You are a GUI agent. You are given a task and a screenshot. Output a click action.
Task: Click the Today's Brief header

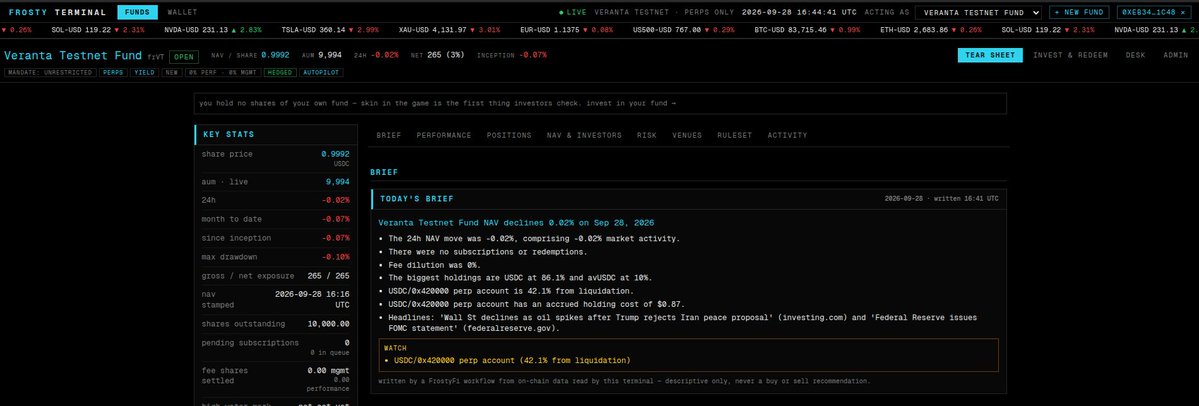[688, 199]
